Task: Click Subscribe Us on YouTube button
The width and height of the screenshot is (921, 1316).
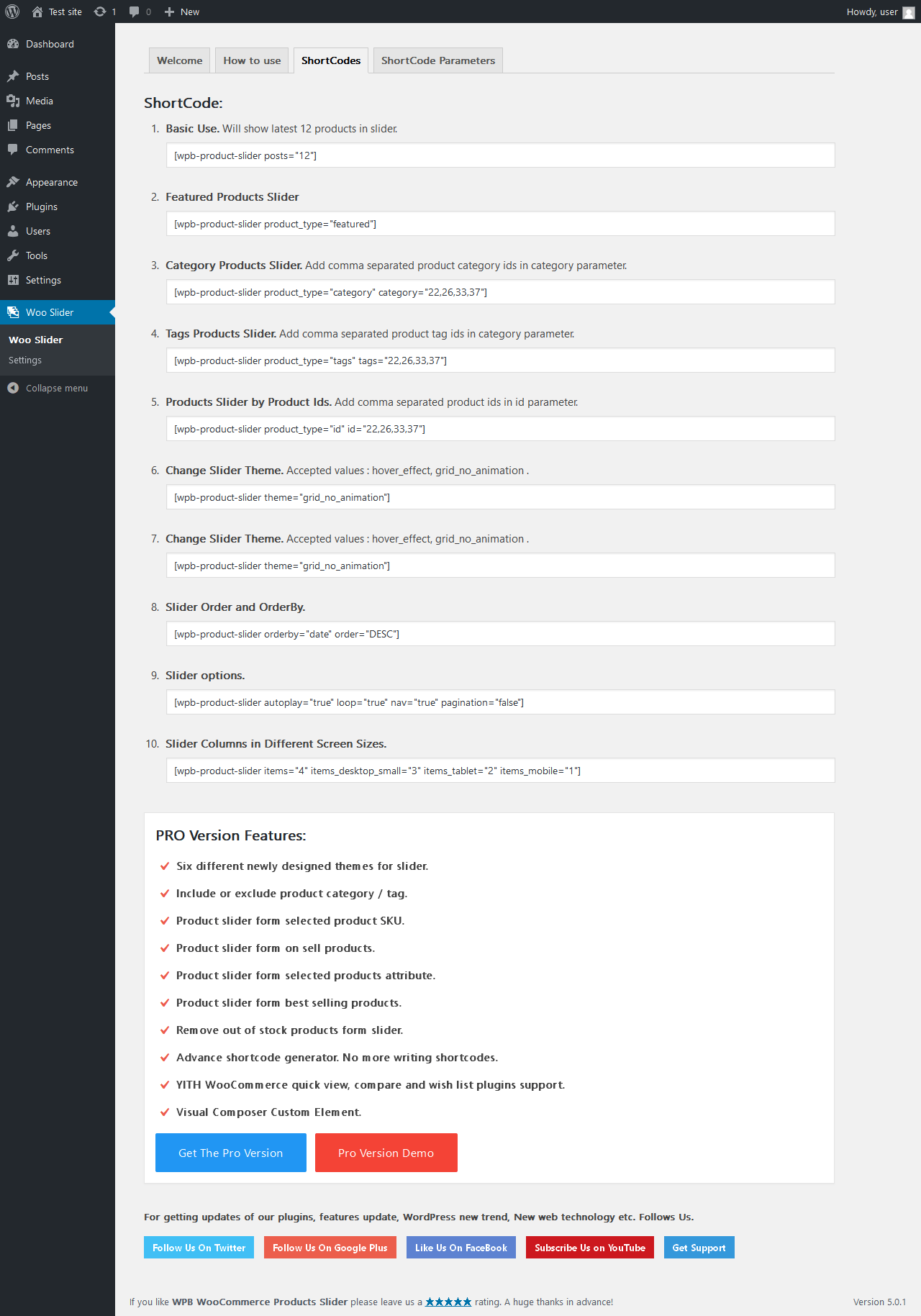Action: coord(590,1248)
